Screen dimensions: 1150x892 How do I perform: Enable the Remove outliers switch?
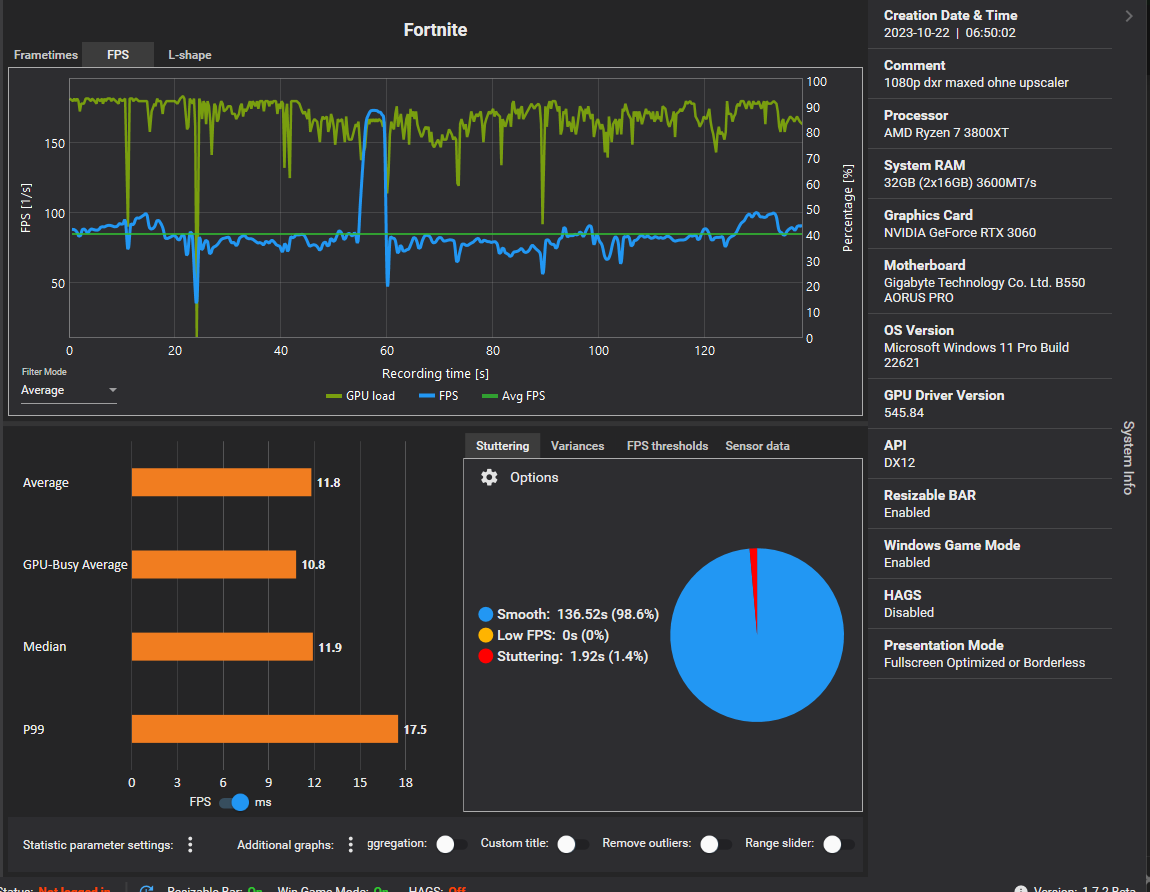(715, 844)
